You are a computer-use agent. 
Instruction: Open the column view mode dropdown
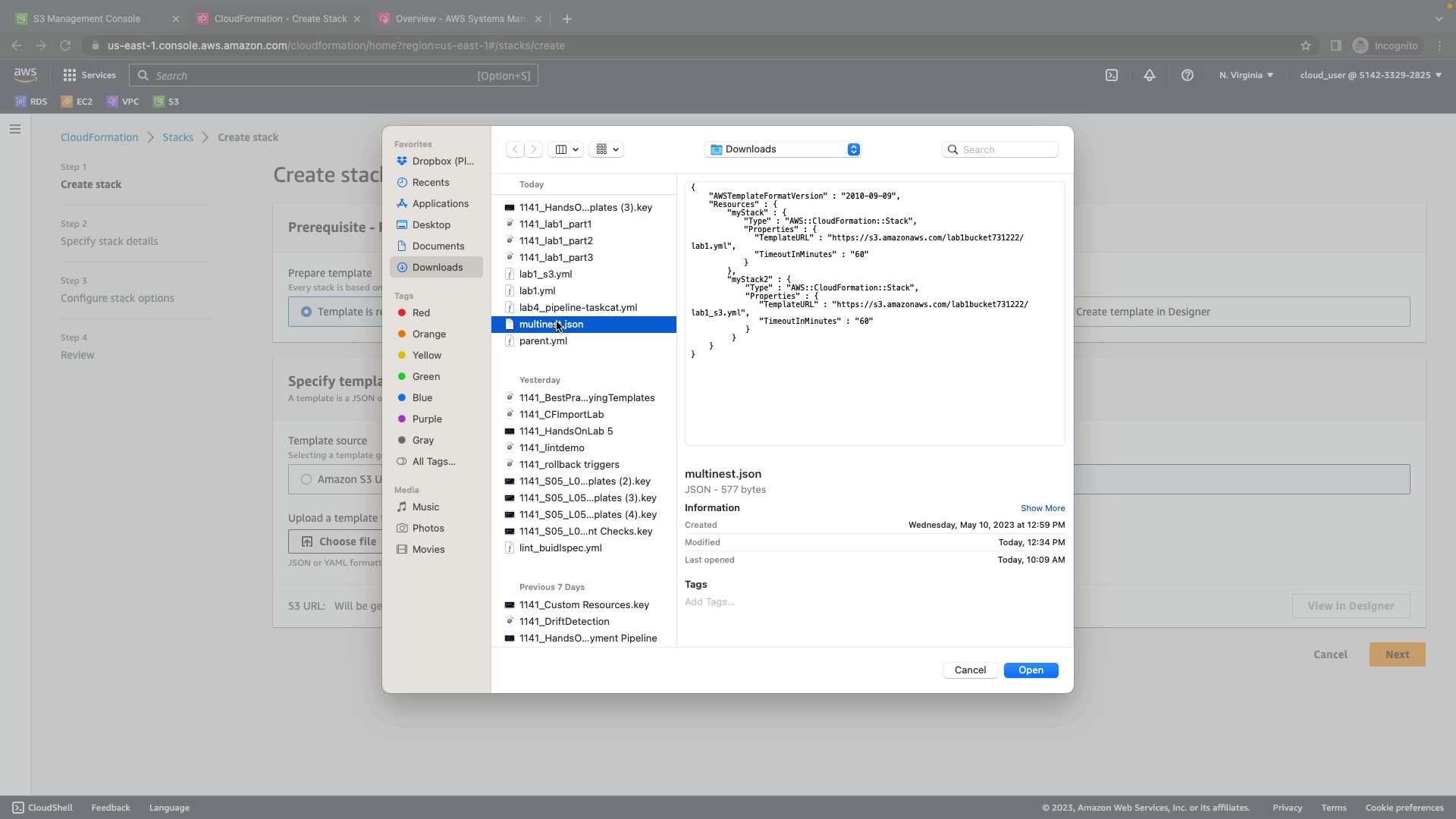(566, 149)
